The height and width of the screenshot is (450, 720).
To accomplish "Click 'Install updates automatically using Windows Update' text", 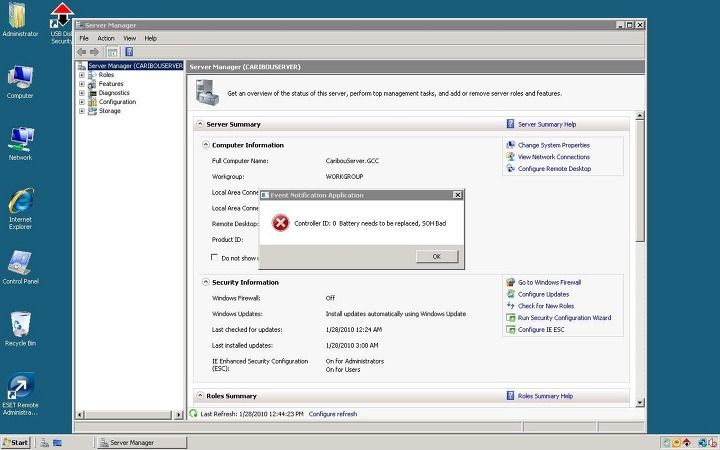I will click(x=396, y=314).
